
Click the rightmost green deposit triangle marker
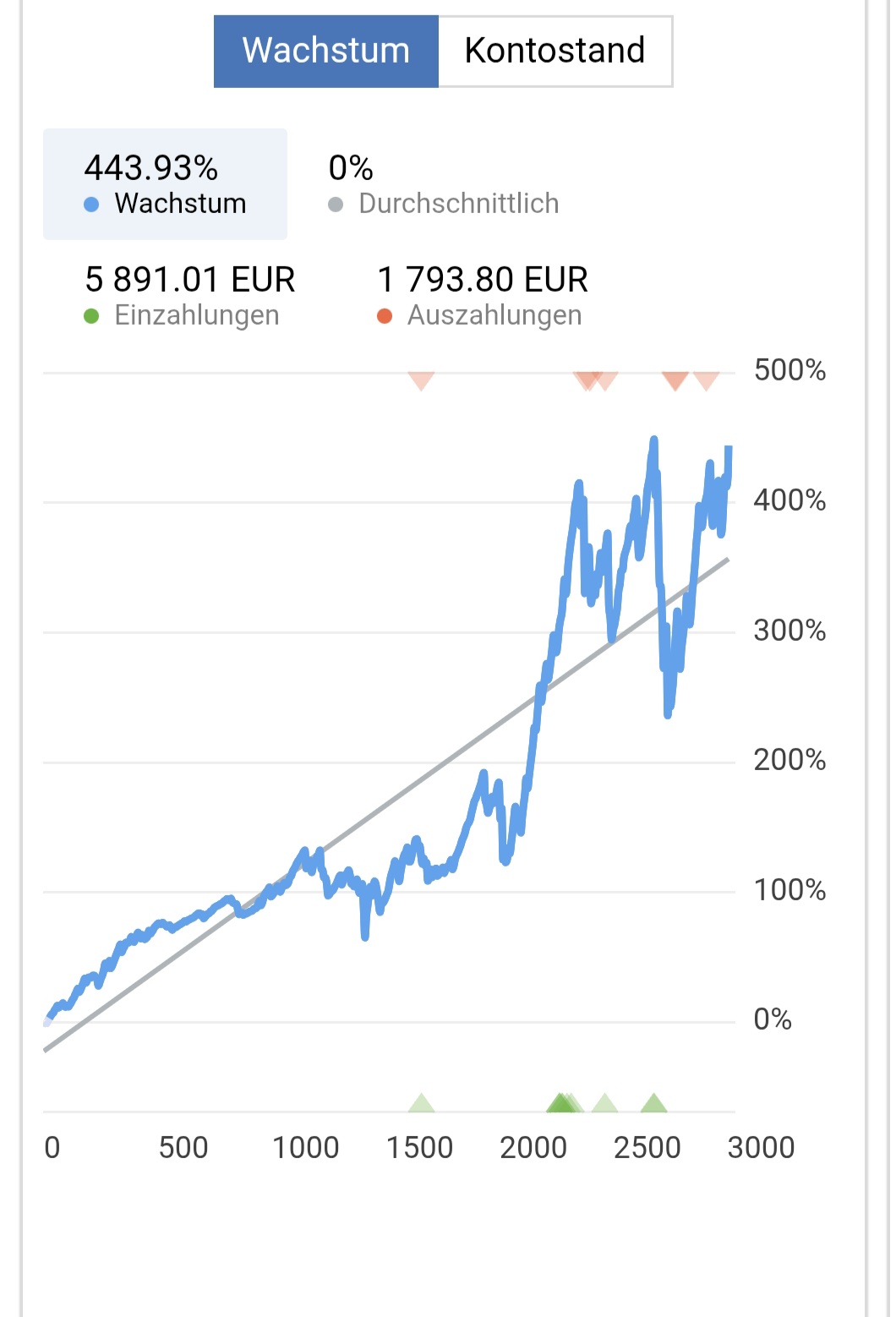pyautogui.click(x=653, y=1103)
